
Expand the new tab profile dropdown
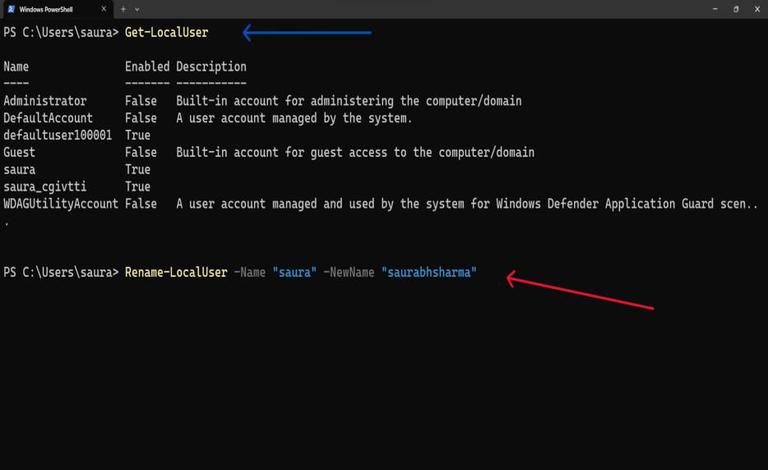[x=137, y=9]
